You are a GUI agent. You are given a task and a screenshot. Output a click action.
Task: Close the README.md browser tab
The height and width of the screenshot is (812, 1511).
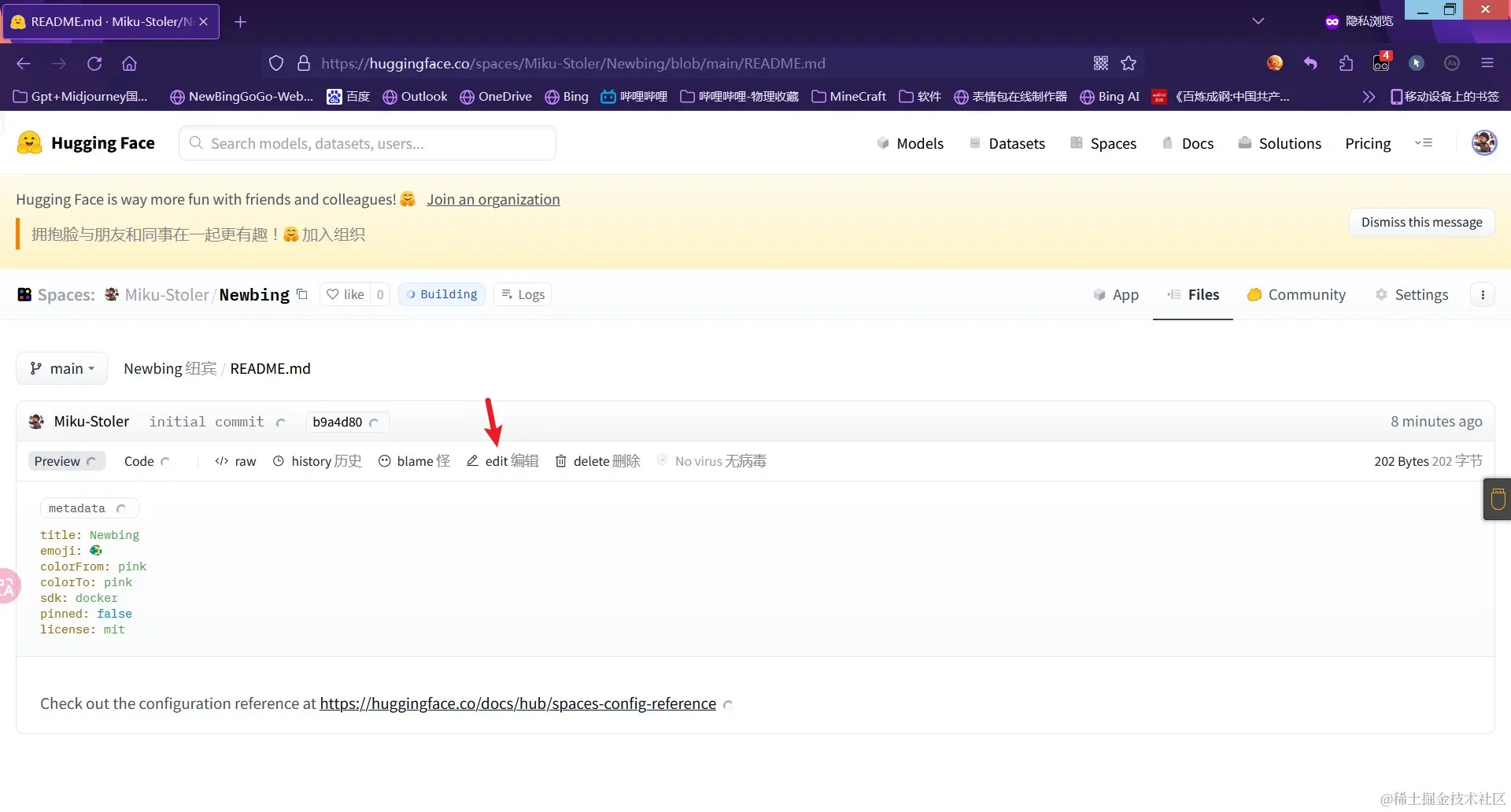click(x=204, y=22)
